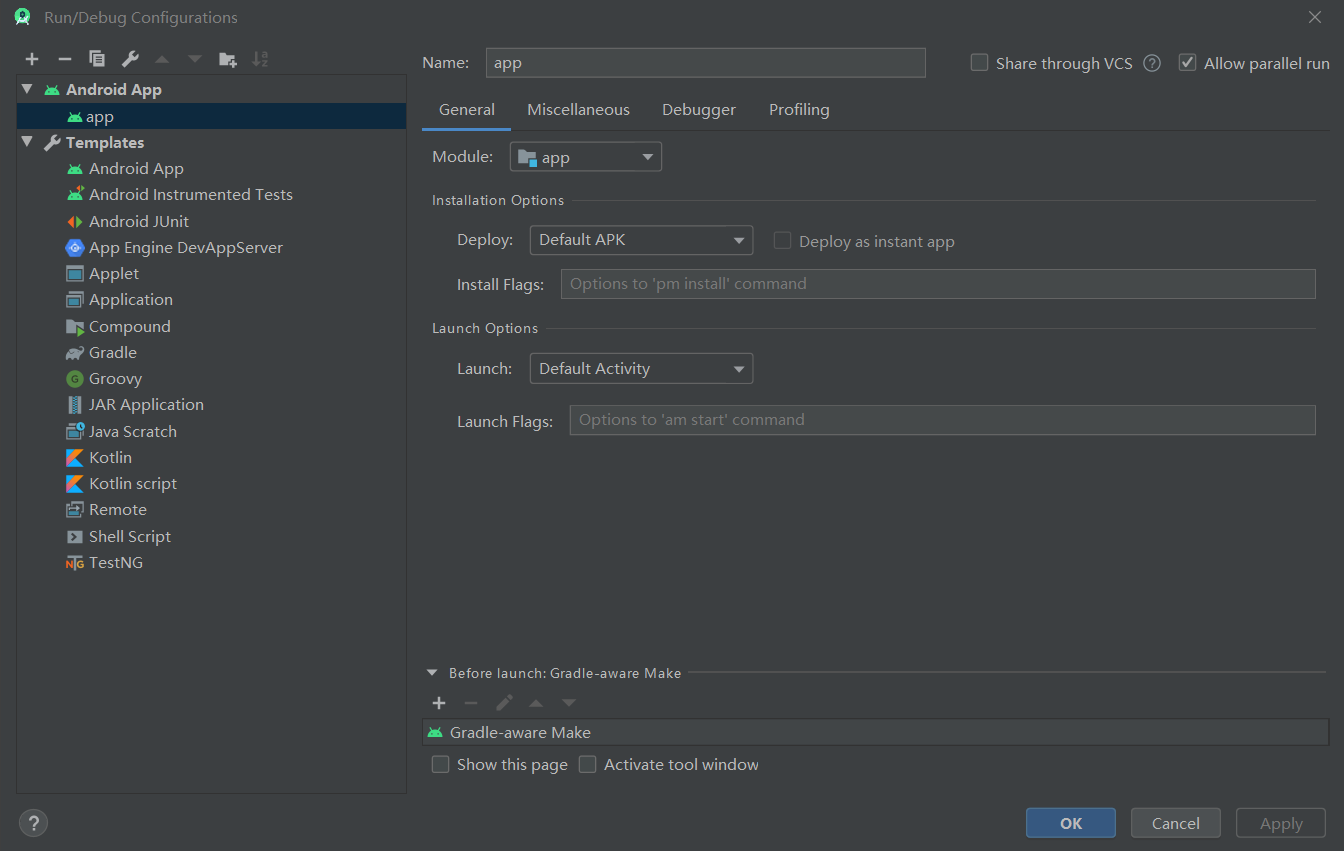1344x851 pixels.
Task: Move before launch task up
Action: 536,703
